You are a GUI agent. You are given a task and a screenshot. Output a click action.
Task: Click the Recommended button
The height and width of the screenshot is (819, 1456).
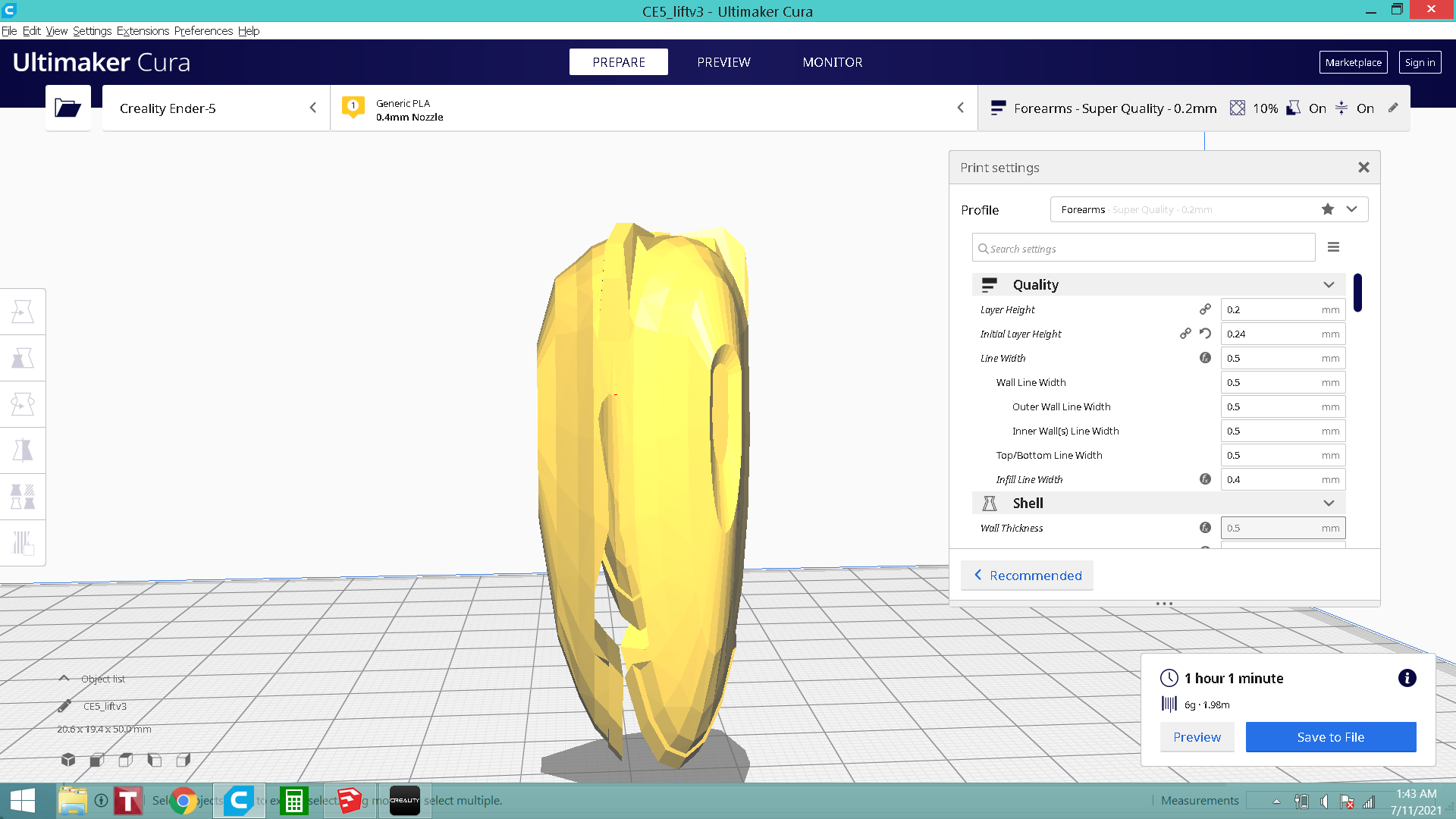[x=1027, y=576]
